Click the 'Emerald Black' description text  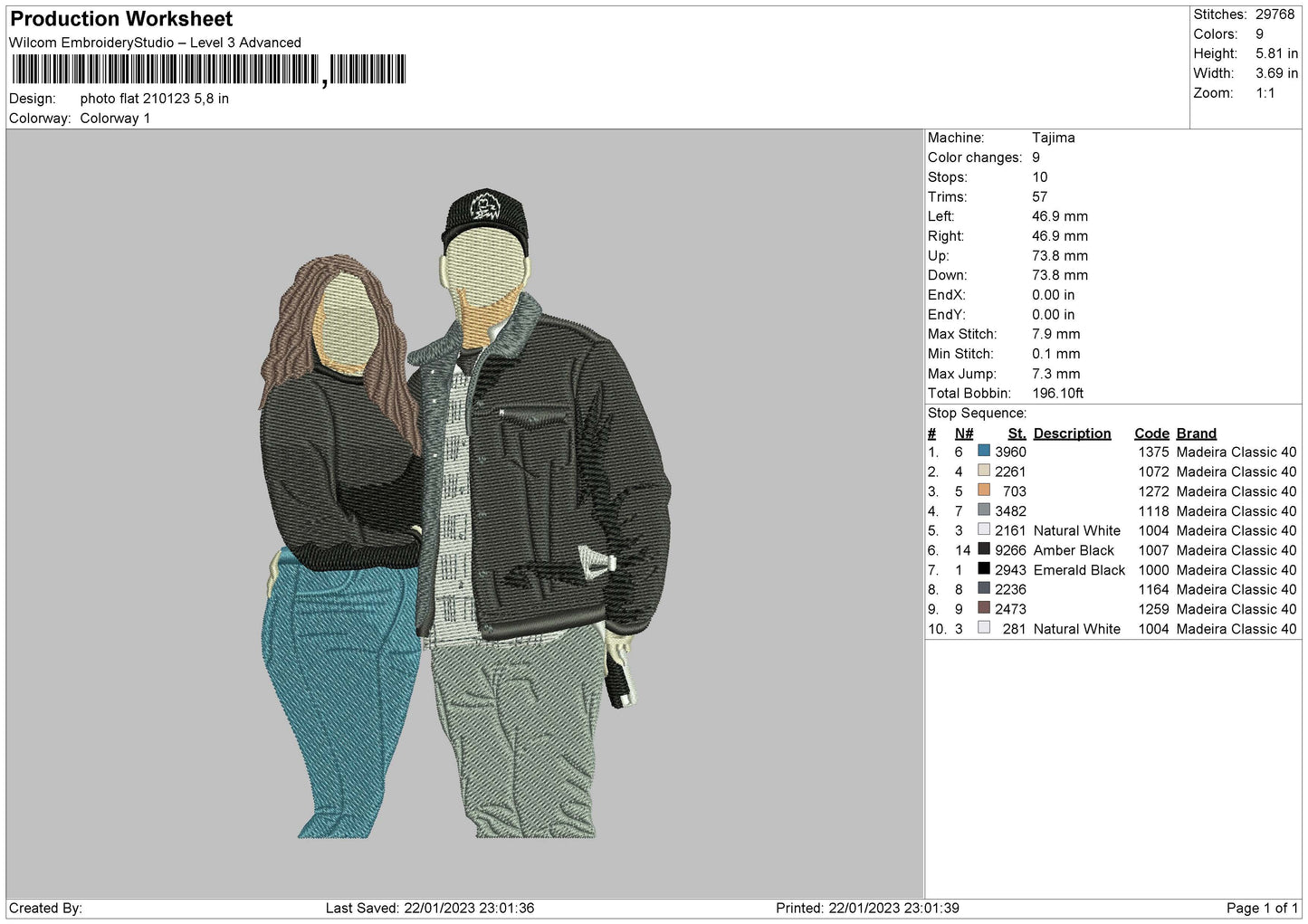point(1079,570)
